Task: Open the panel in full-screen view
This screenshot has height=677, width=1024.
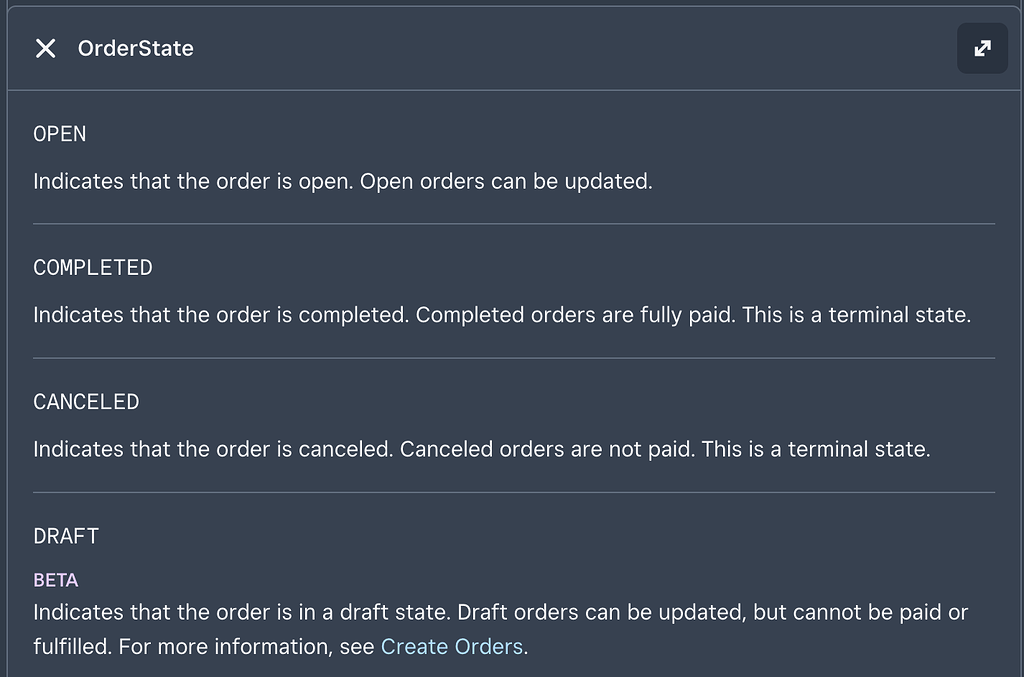Action: click(981, 47)
